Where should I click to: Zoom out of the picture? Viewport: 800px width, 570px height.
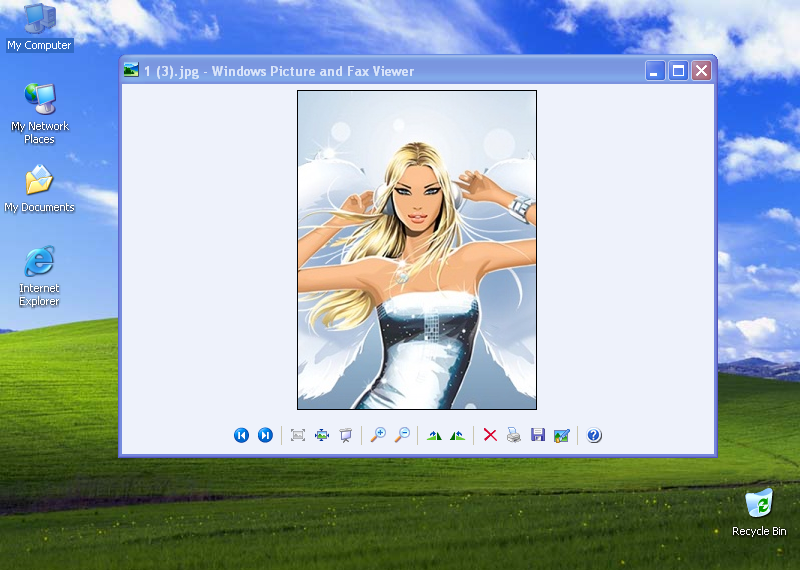(x=402, y=435)
